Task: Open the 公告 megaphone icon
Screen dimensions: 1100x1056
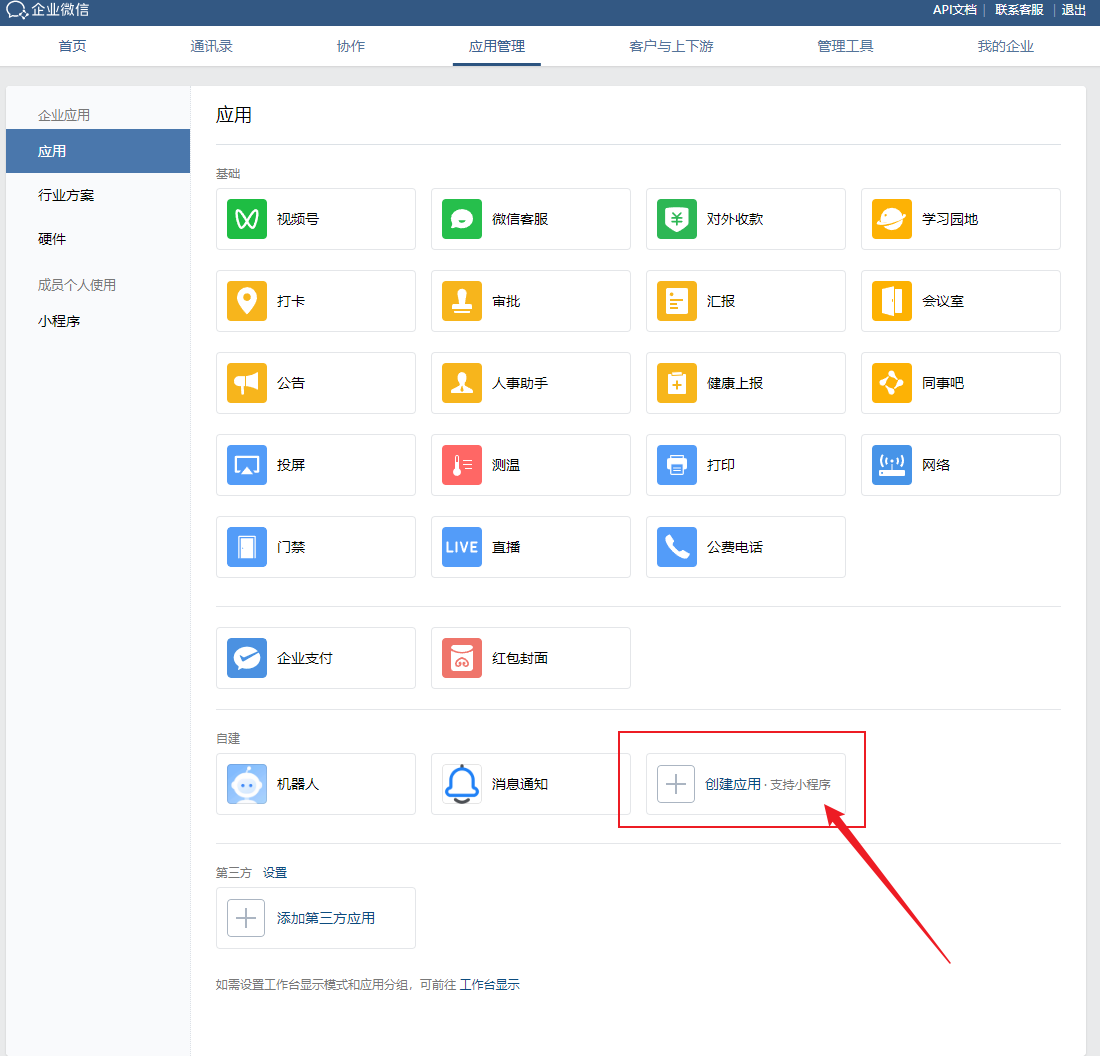Action: coord(246,383)
